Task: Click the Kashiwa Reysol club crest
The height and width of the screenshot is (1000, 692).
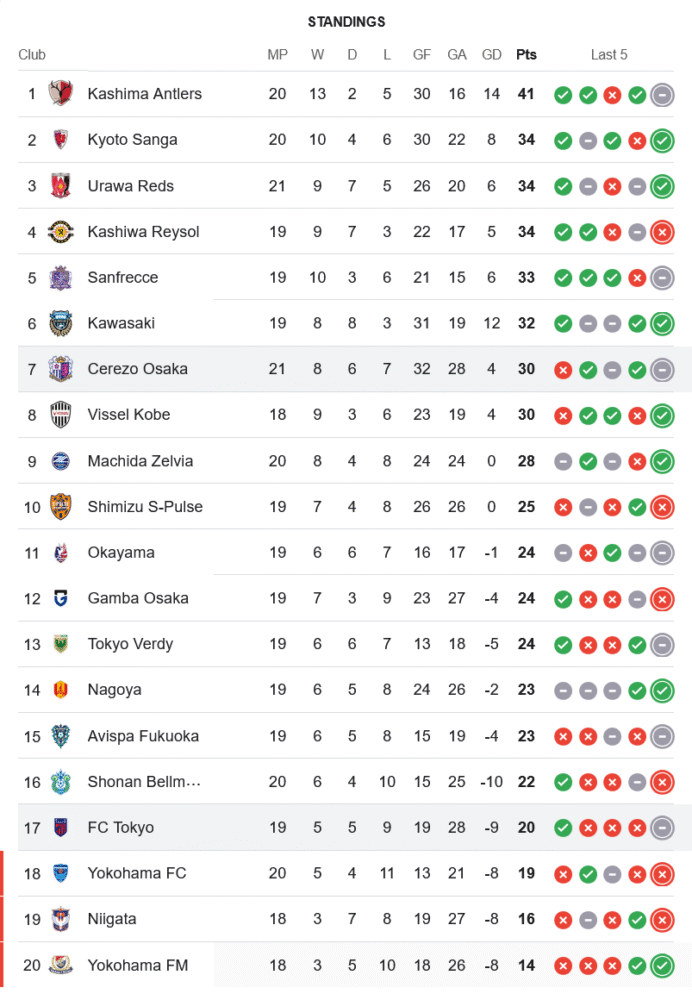Action: click(x=62, y=232)
